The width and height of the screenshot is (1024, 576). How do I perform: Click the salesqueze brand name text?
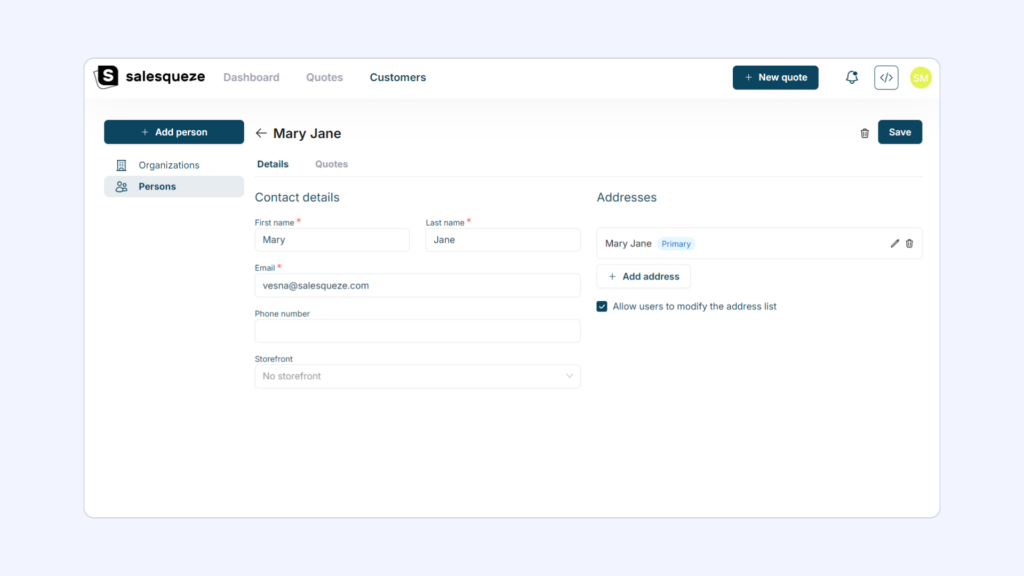(165, 76)
